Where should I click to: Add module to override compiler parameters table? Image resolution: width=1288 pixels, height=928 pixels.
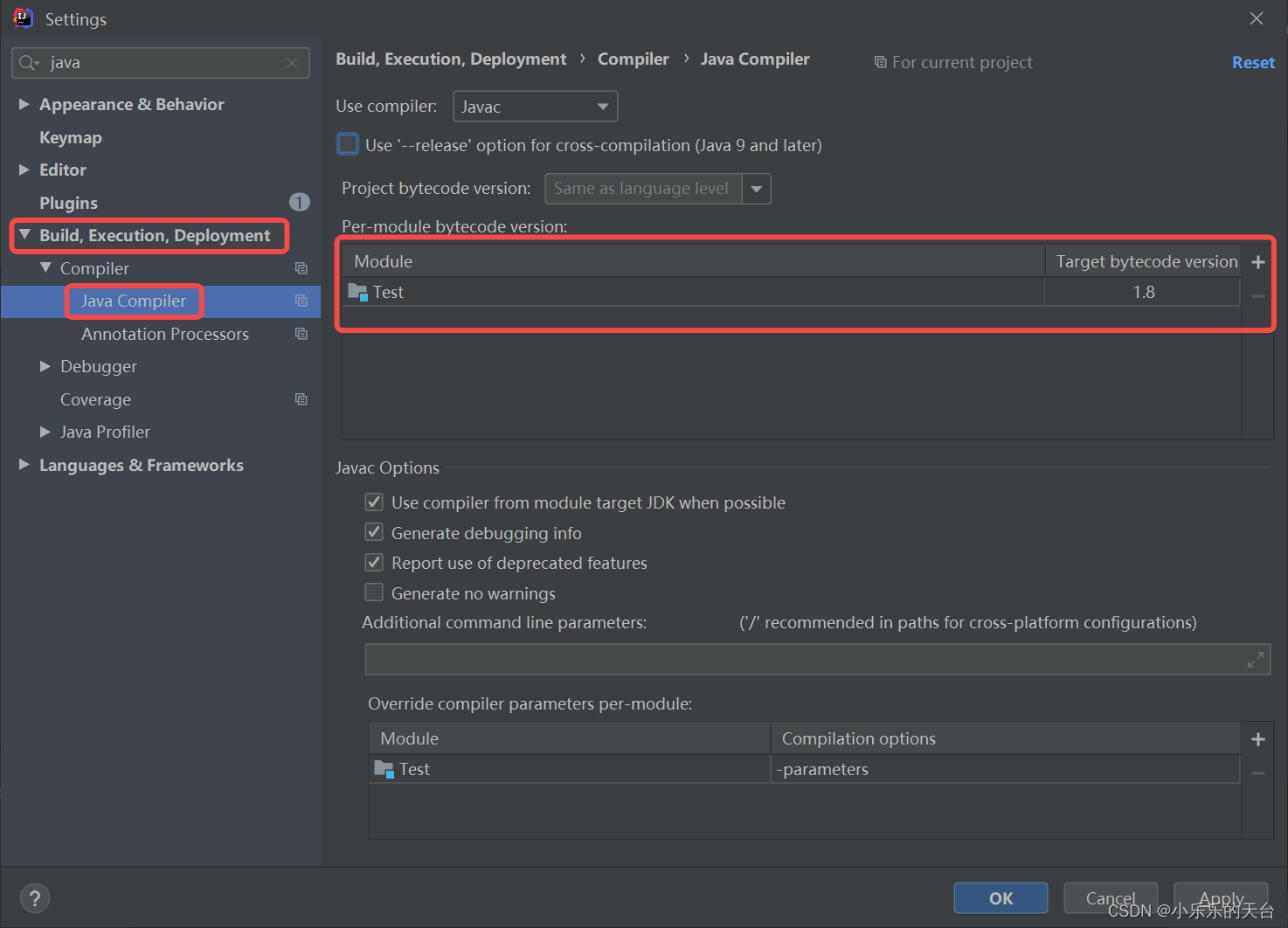click(x=1258, y=739)
